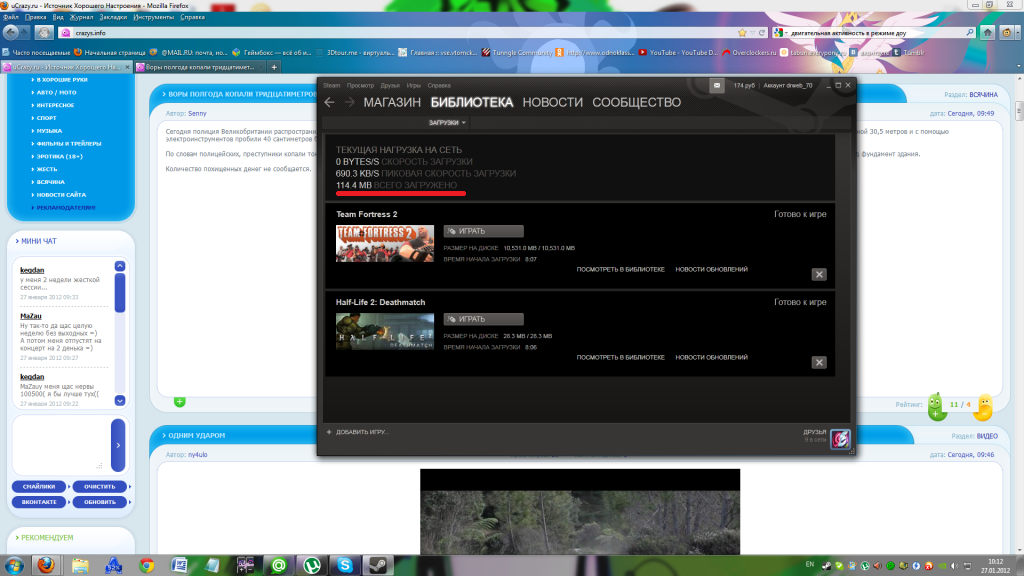1024x576 pixels.
Task: Open Новости tab in Steam
Action: coord(552,103)
